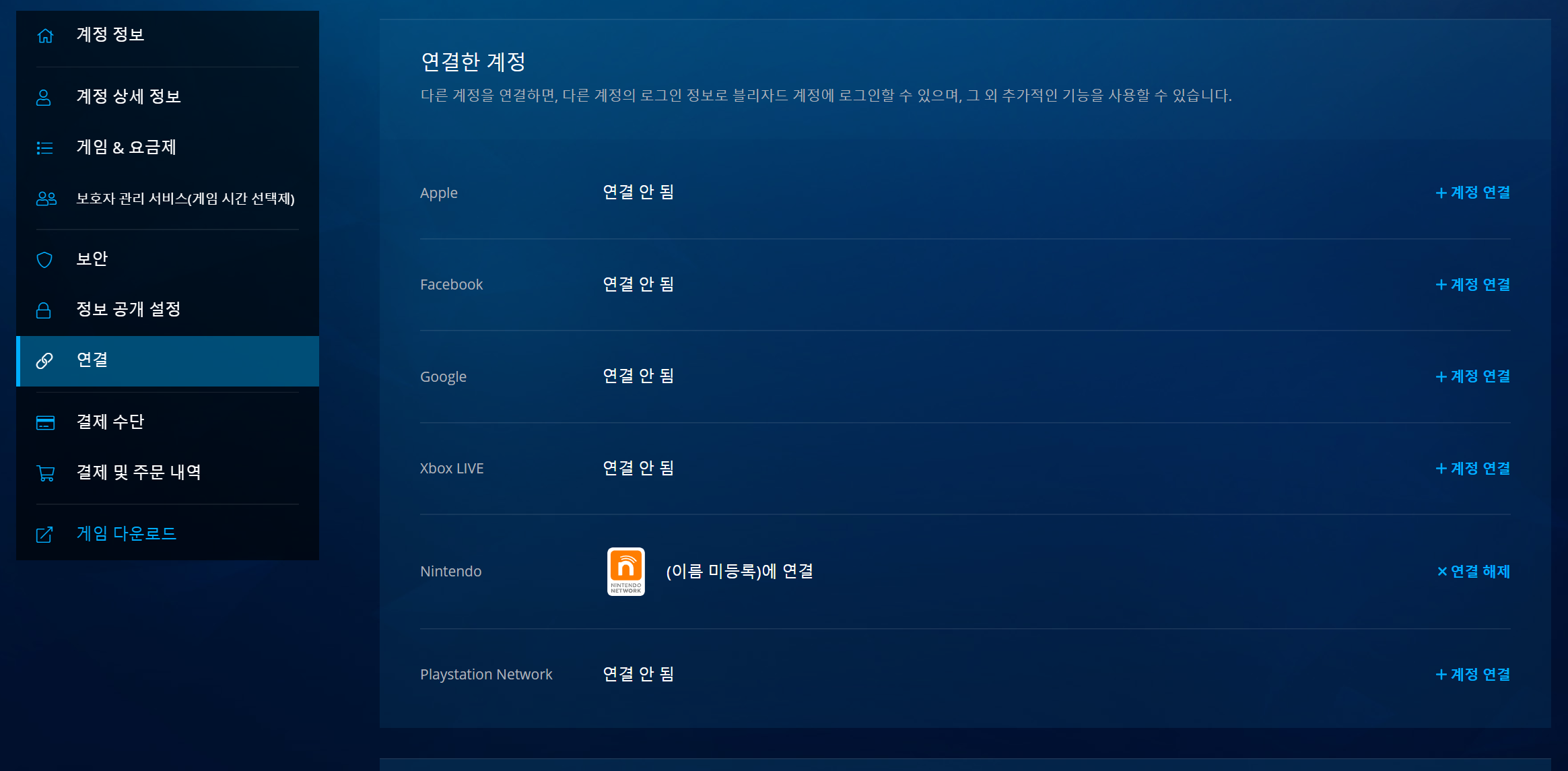Image resolution: width=1568 pixels, height=771 pixels.
Task: Click the Nintendo Network logo thumbnail
Action: [625, 572]
